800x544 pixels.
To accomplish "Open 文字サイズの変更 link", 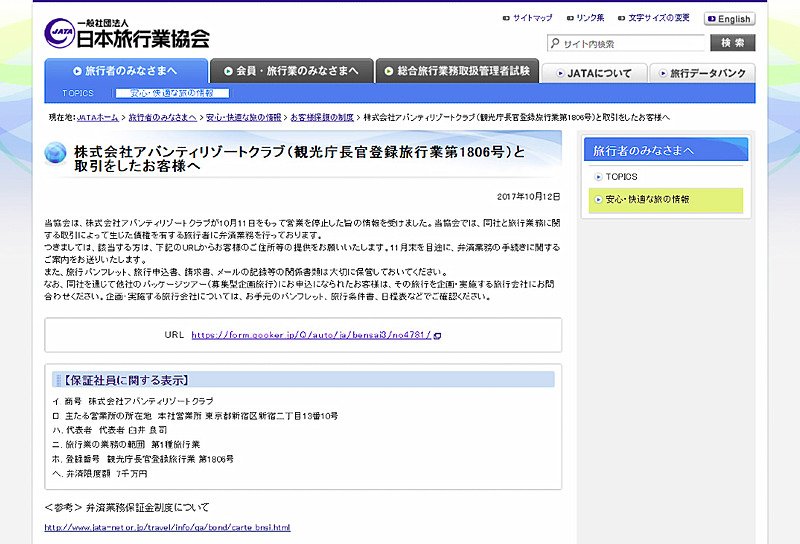I will [659, 18].
